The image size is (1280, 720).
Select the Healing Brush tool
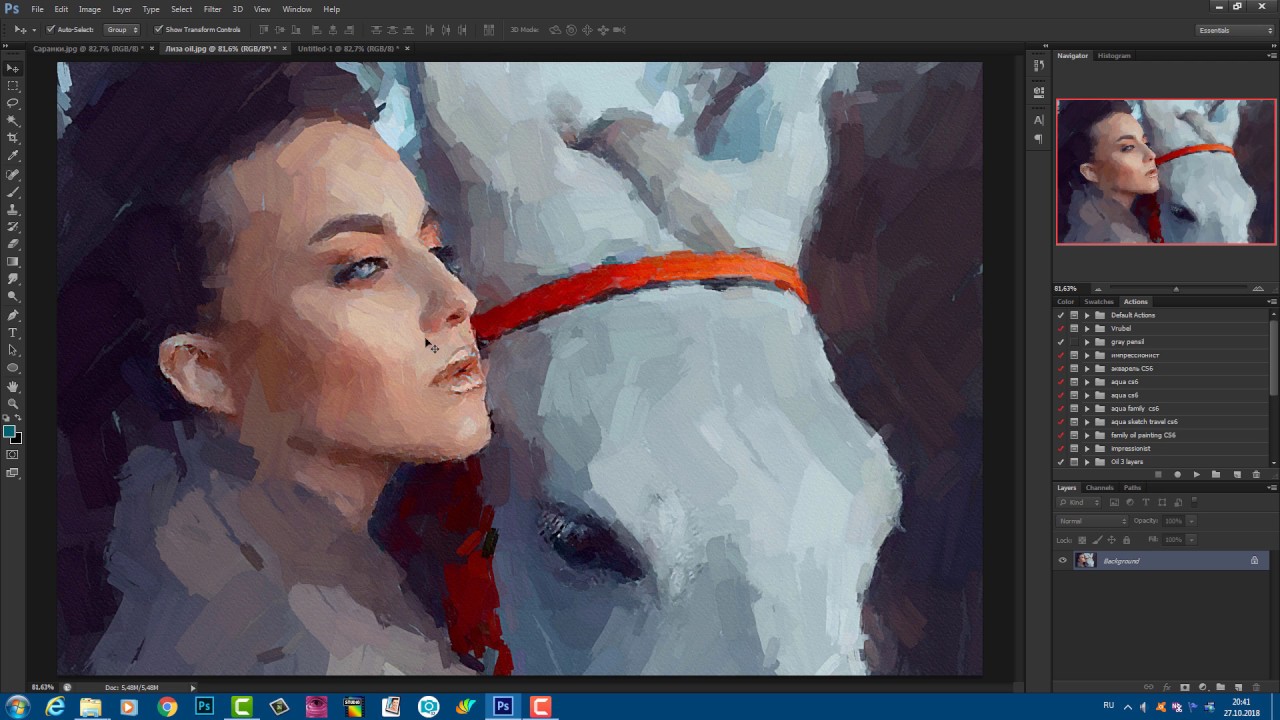click(13, 175)
